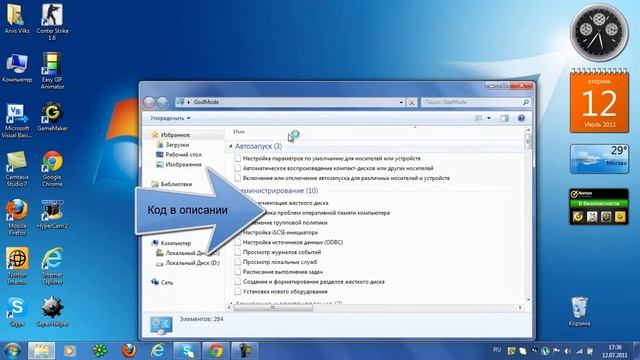Open Internet Explorer from the taskbar

pos(158,351)
